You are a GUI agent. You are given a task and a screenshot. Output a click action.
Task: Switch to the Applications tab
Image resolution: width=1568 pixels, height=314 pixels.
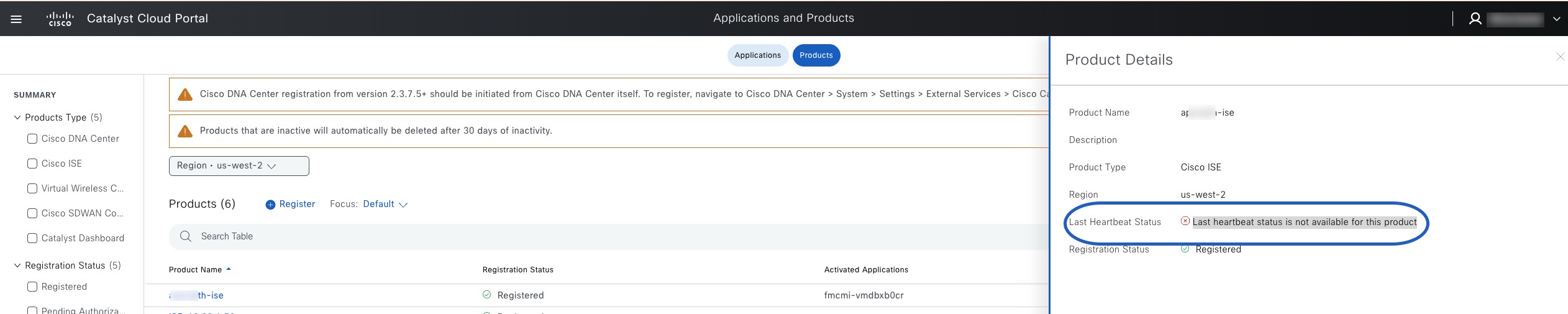[757, 55]
